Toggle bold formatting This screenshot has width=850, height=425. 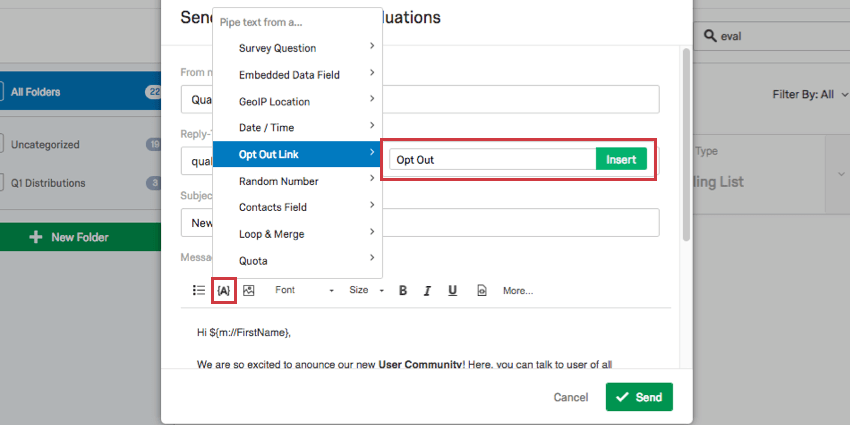403,291
